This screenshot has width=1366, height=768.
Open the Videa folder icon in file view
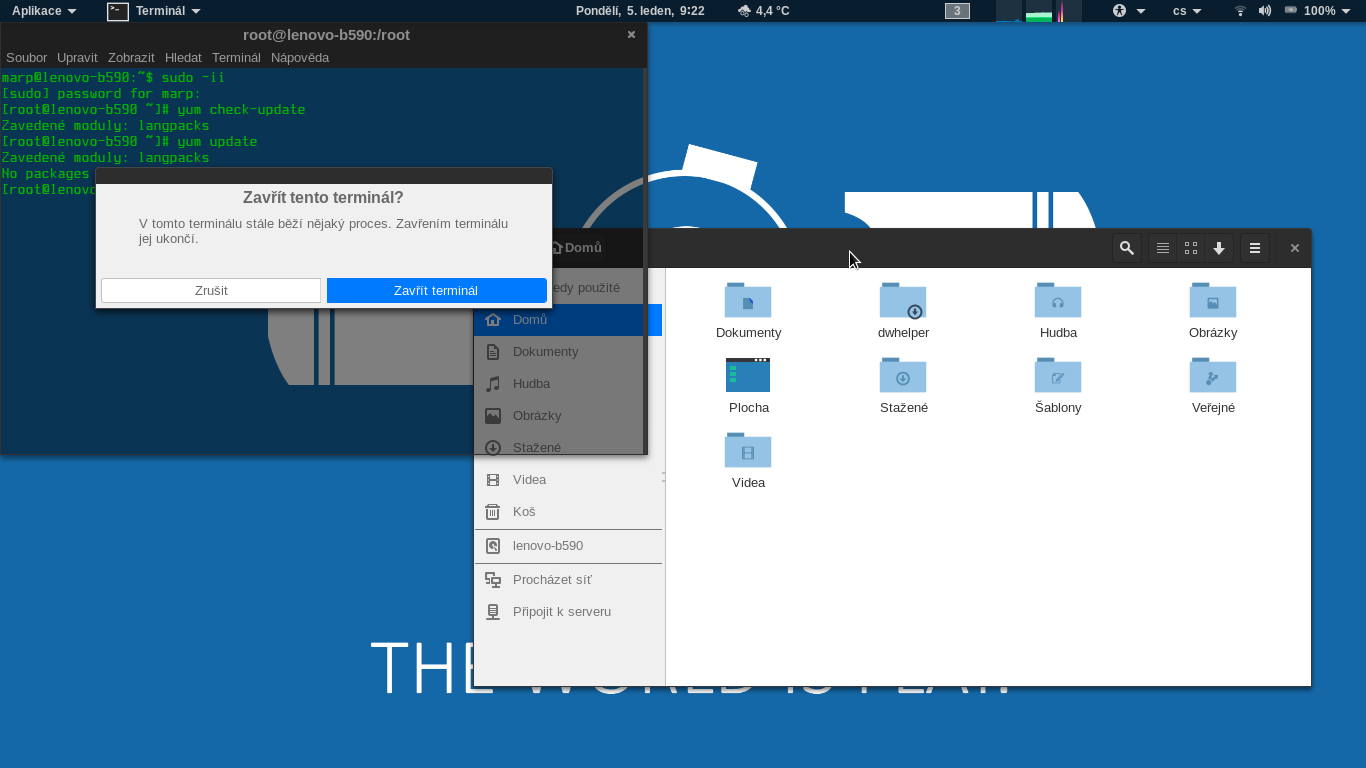pyautogui.click(x=748, y=450)
